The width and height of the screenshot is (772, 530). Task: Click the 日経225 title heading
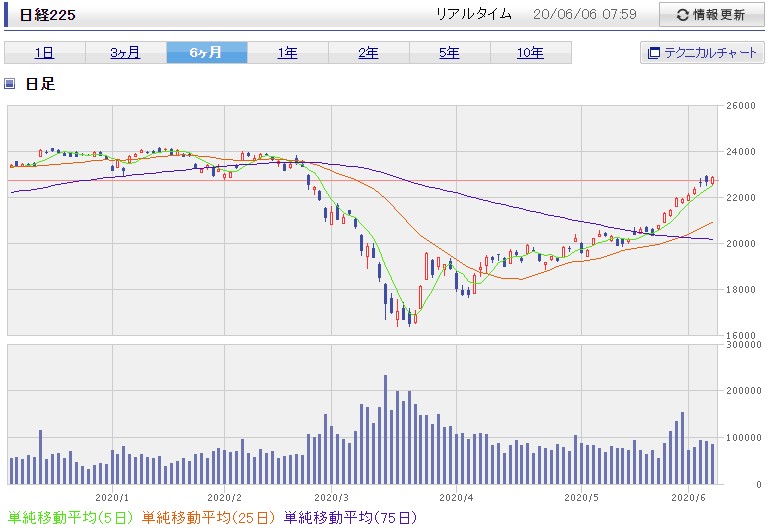(48, 15)
